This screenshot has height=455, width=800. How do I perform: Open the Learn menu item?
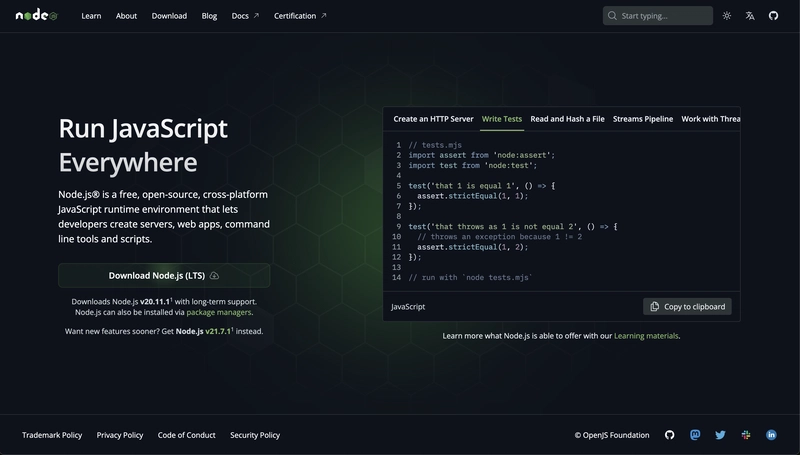click(x=91, y=16)
